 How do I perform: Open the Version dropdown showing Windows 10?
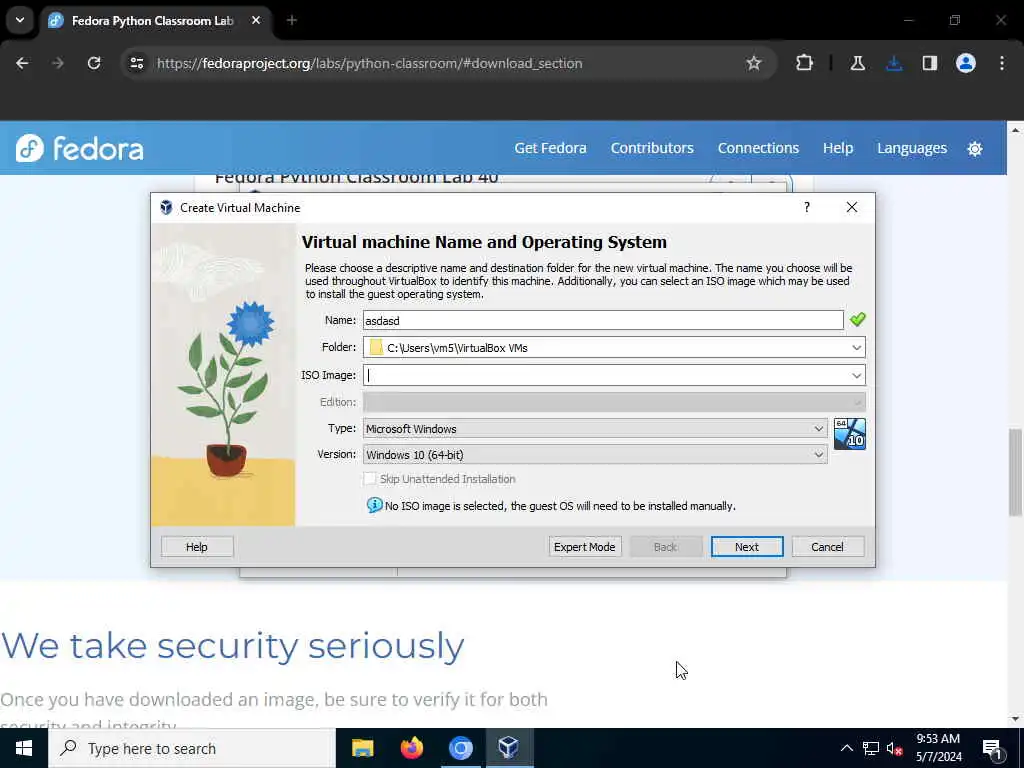595,455
